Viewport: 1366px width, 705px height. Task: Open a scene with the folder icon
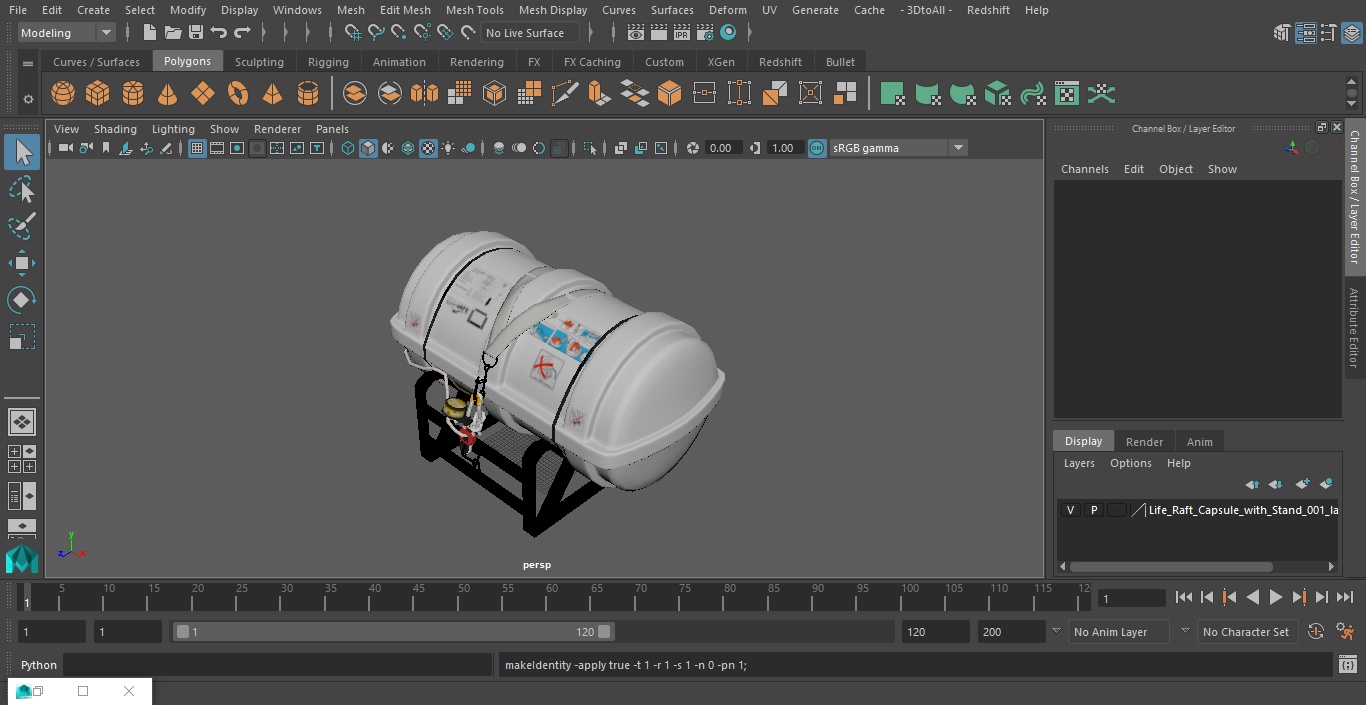coord(173,33)
